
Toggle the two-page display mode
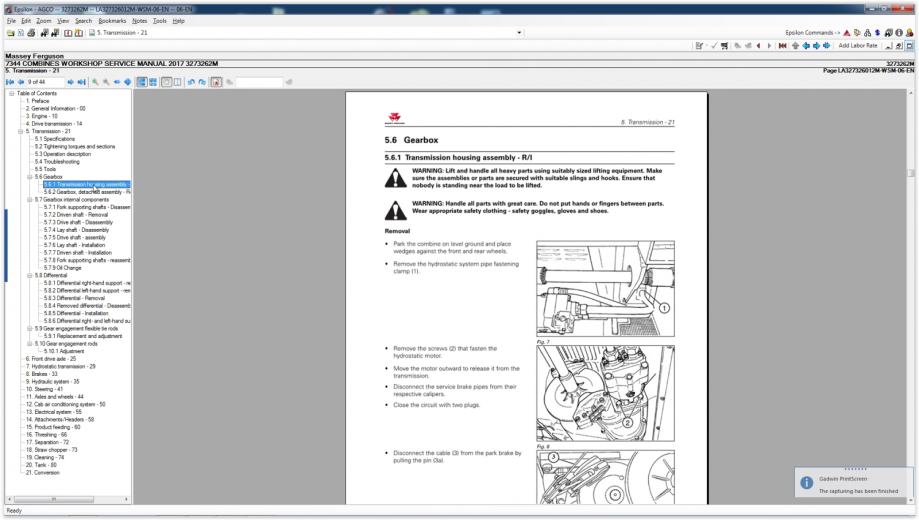[177, 82]
